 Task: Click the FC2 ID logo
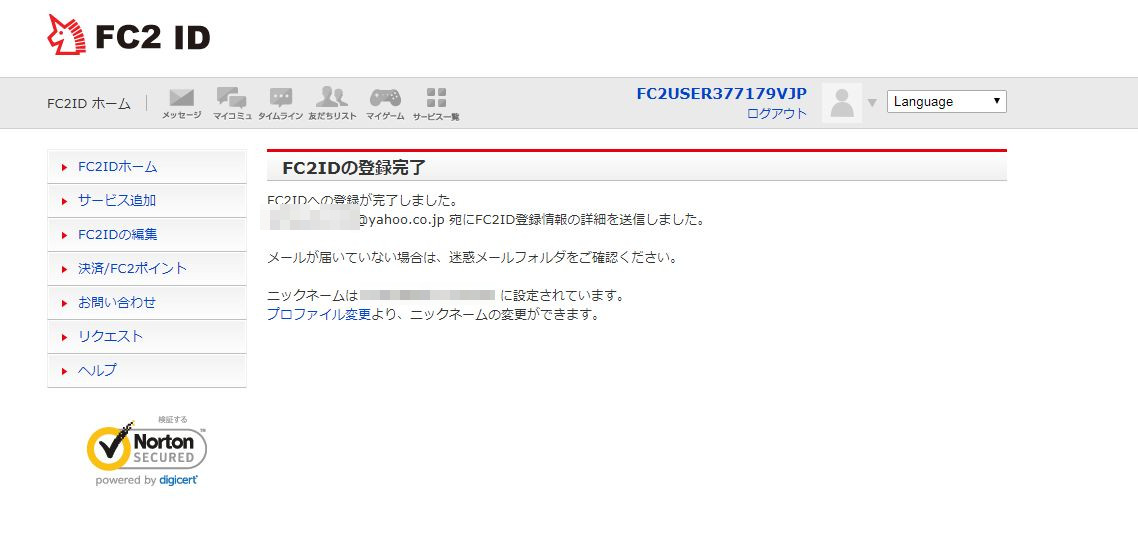pyautogui.click(x=128, y=35)
